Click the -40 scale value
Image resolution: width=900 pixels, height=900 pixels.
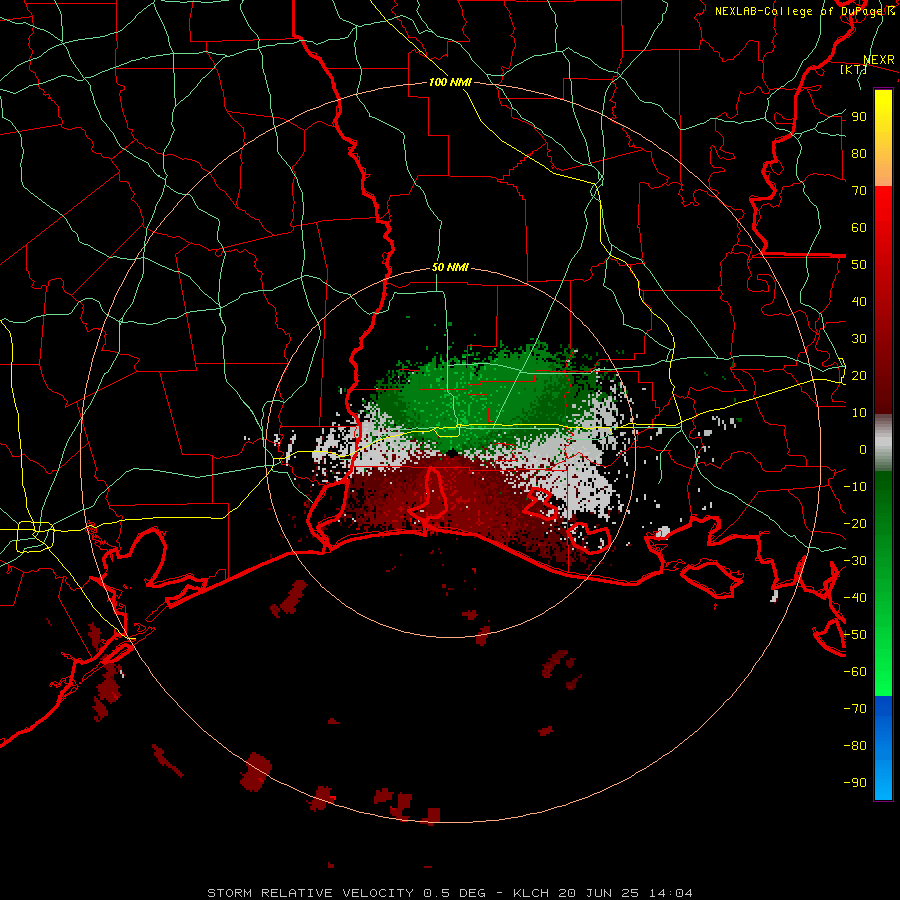coord(855,598)
